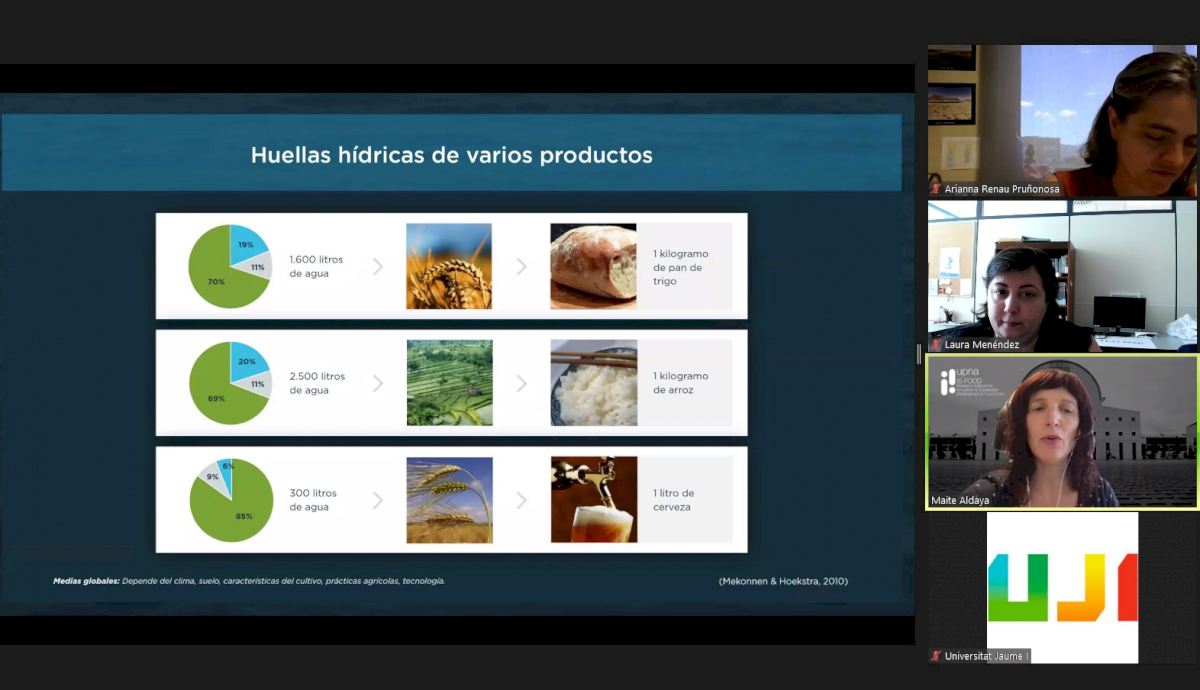Click chevron arrow after 1.600 litros de agua
Viewport: 1200px width, 690px height.
pyautogui.click(x=378, y=267)
